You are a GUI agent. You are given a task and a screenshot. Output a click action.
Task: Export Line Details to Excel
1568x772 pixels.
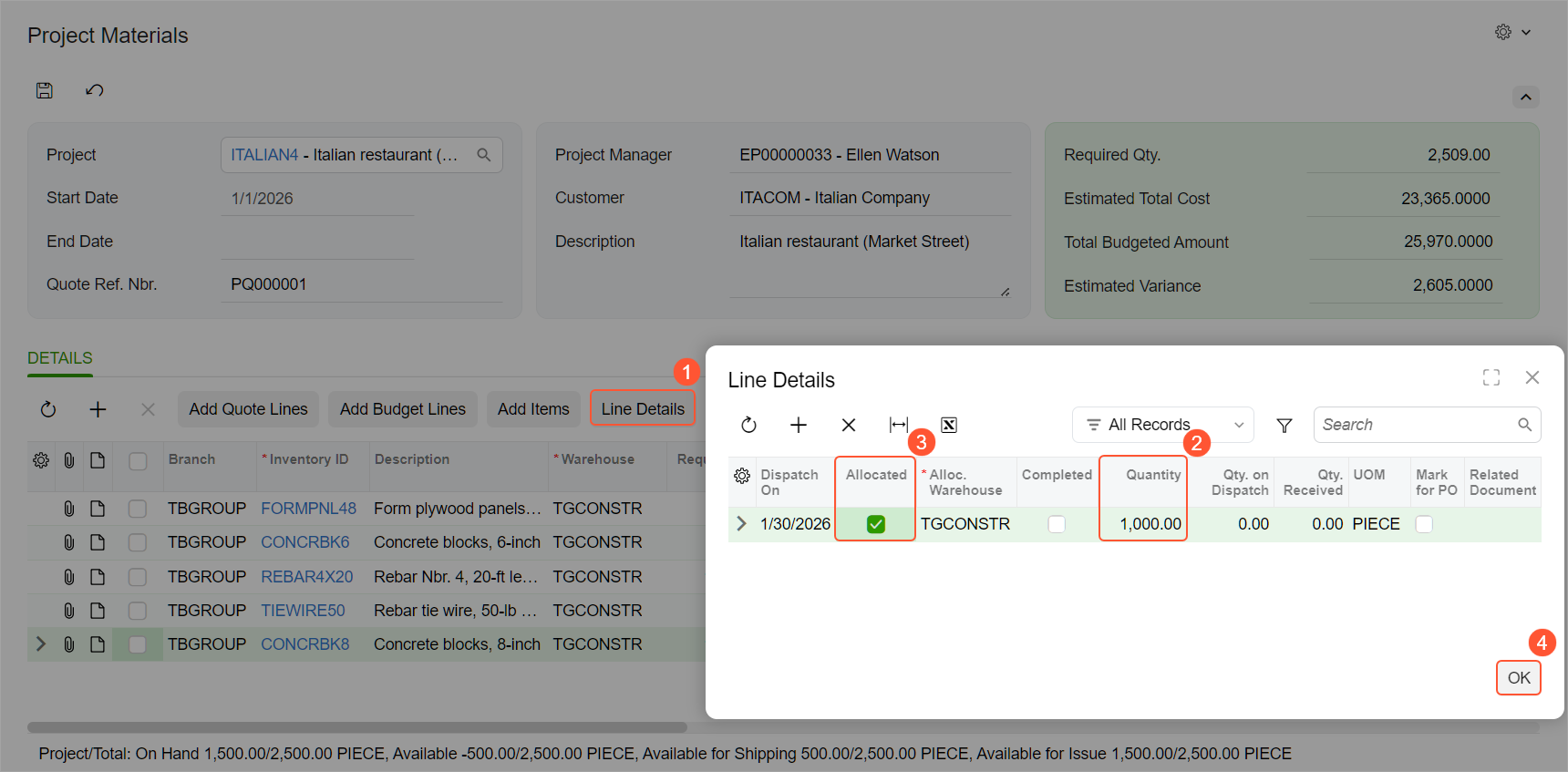coord(949,425)
